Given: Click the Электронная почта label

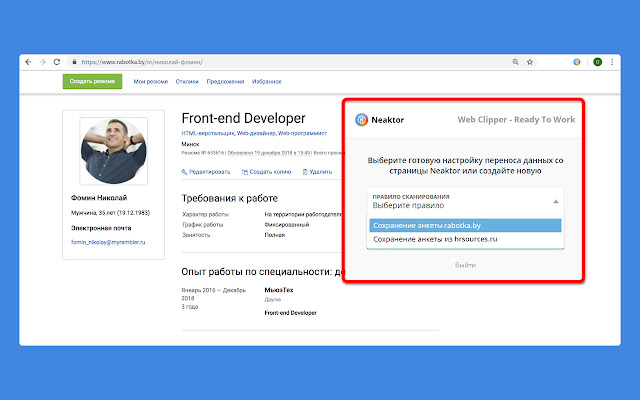Looking at the screenshot, I should coord(101,228).
